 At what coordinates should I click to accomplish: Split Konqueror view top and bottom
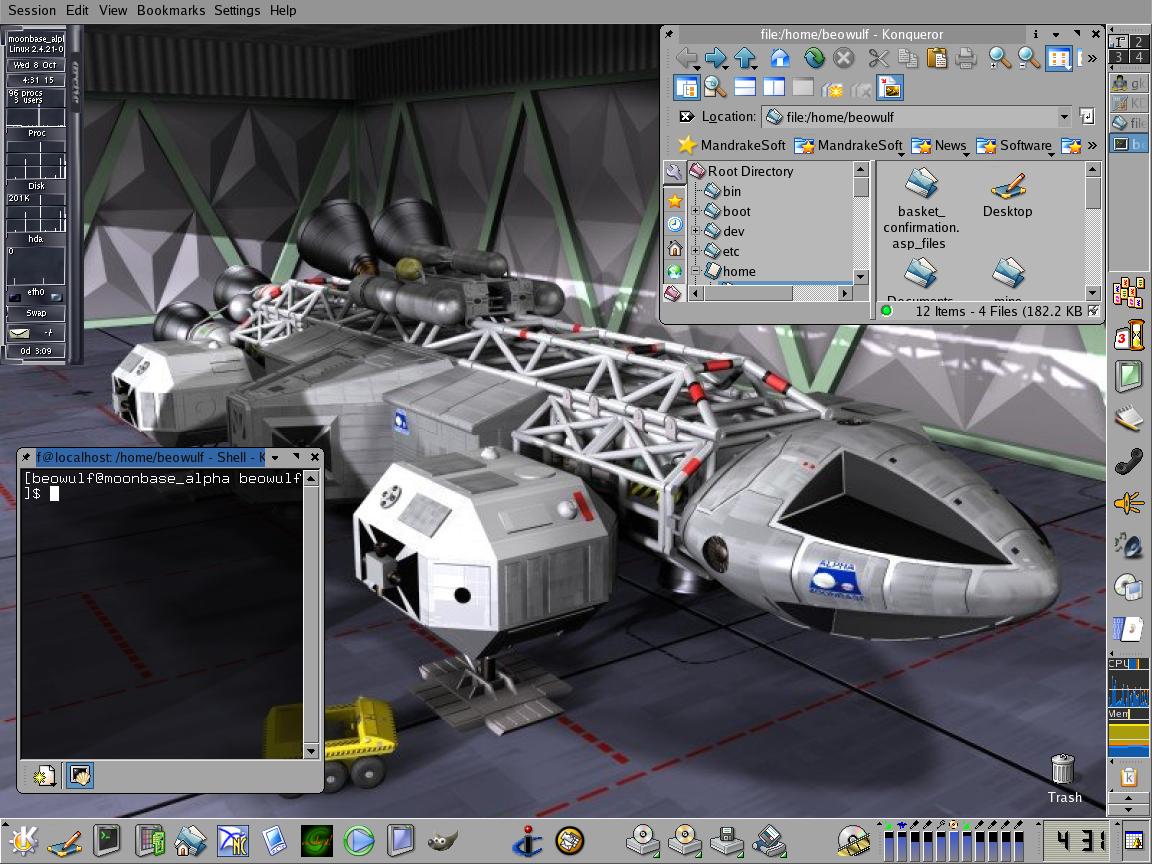(x=745, y=87)
